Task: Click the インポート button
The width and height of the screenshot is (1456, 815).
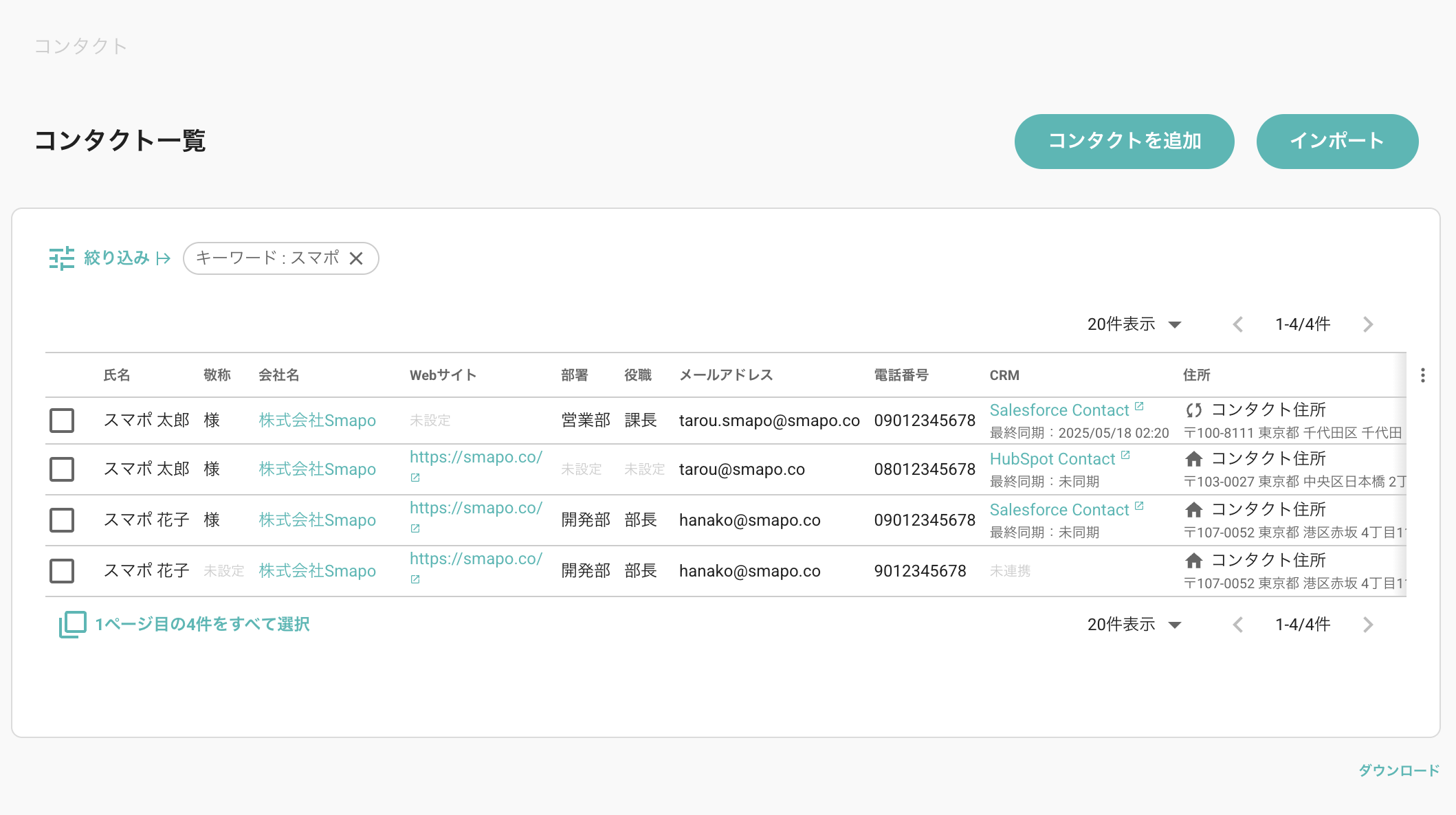Action: pyautogui.click(x=1337, y=142)
